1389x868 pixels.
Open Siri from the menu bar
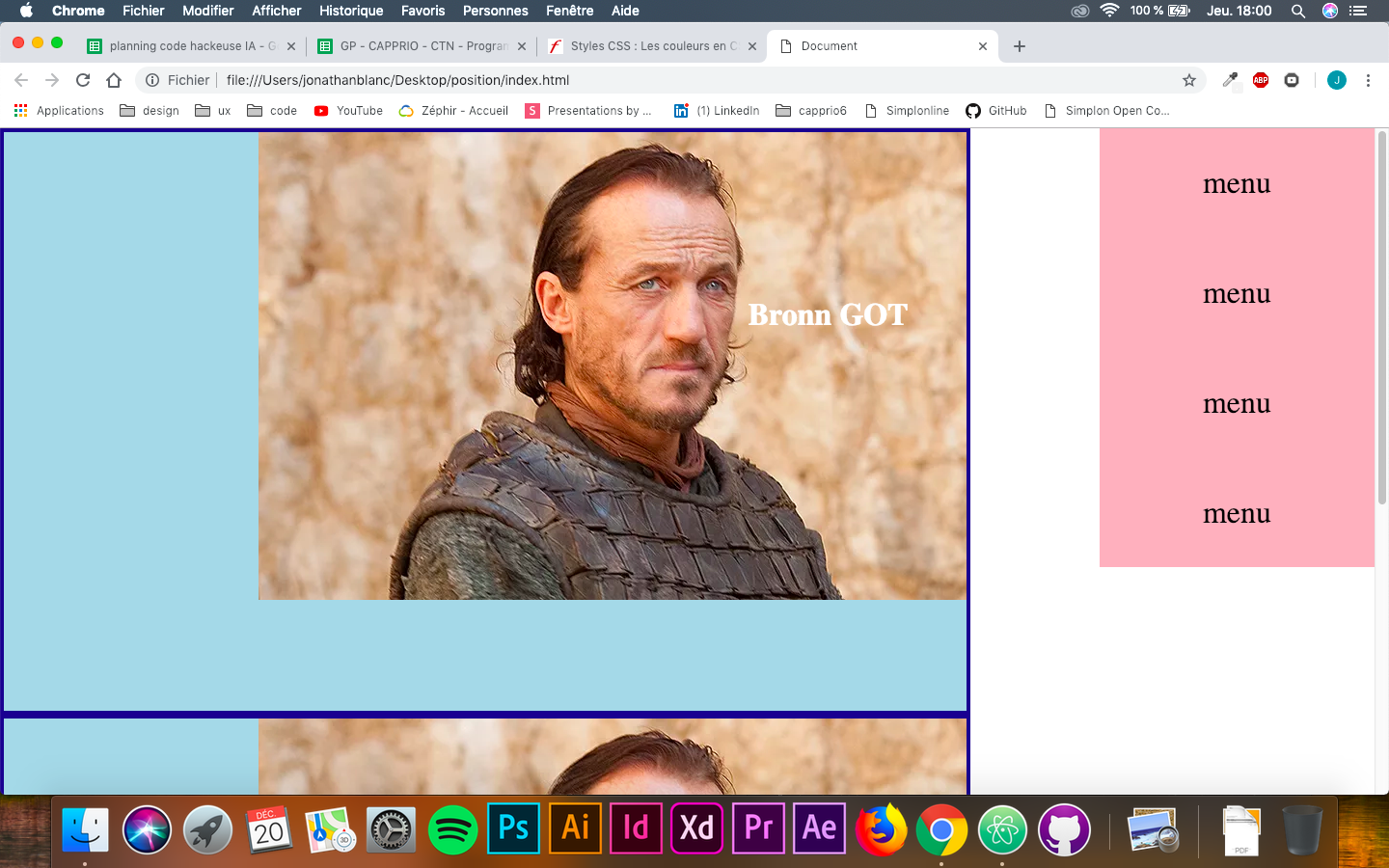click(x=1330, y=11)
